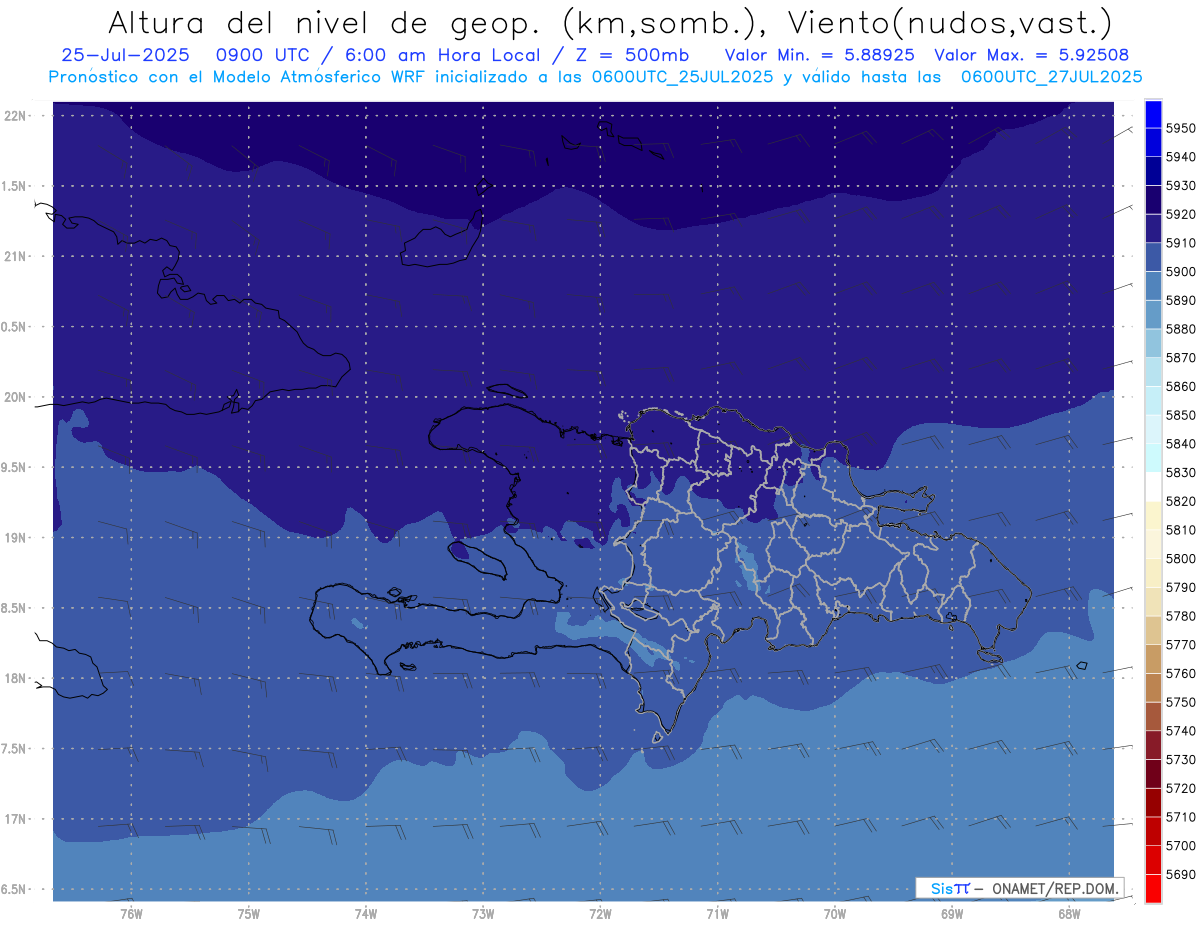
Task: Click the 5910 color scale label
Action: tap(1180, 243)
